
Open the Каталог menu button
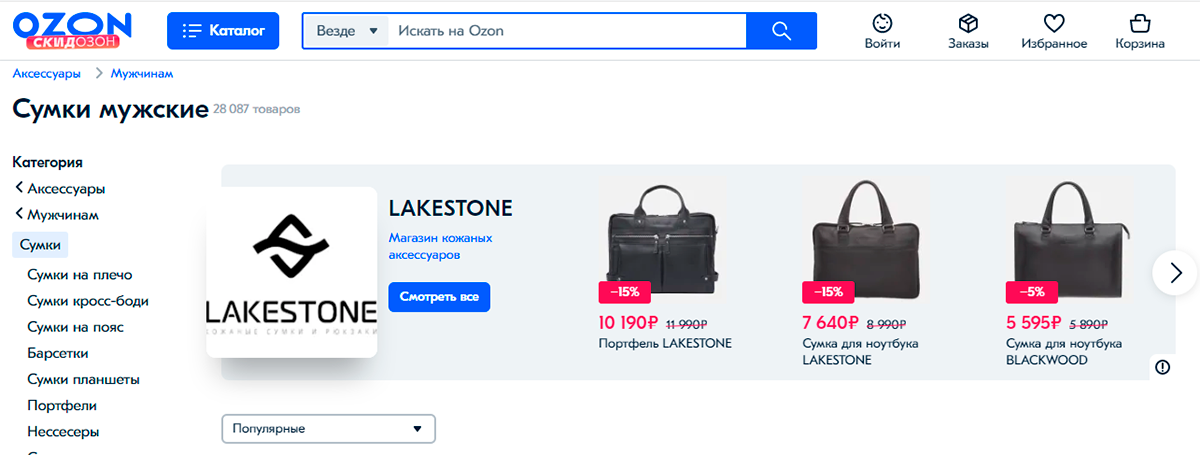[x=224, y=31]
